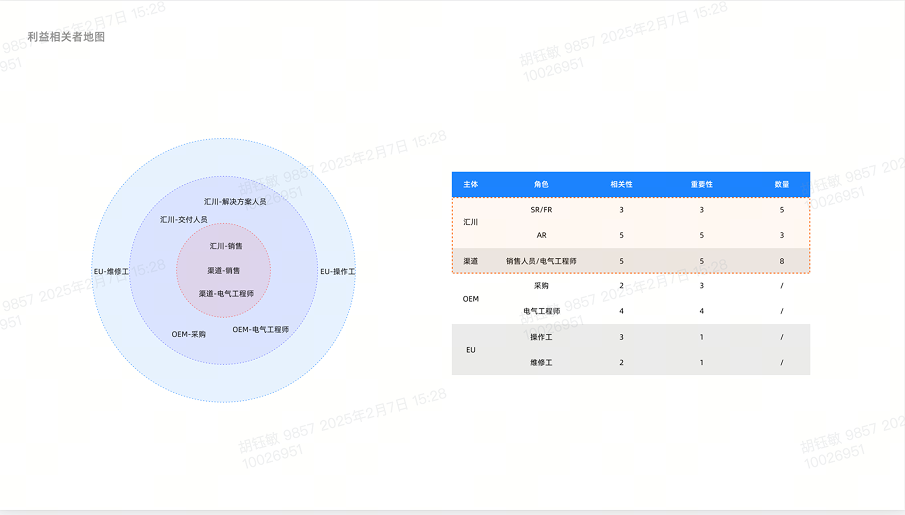Screen dimensions: 905x515
Task: Click the 维修工 role cell in the table
Action: [x=541, y=363]
